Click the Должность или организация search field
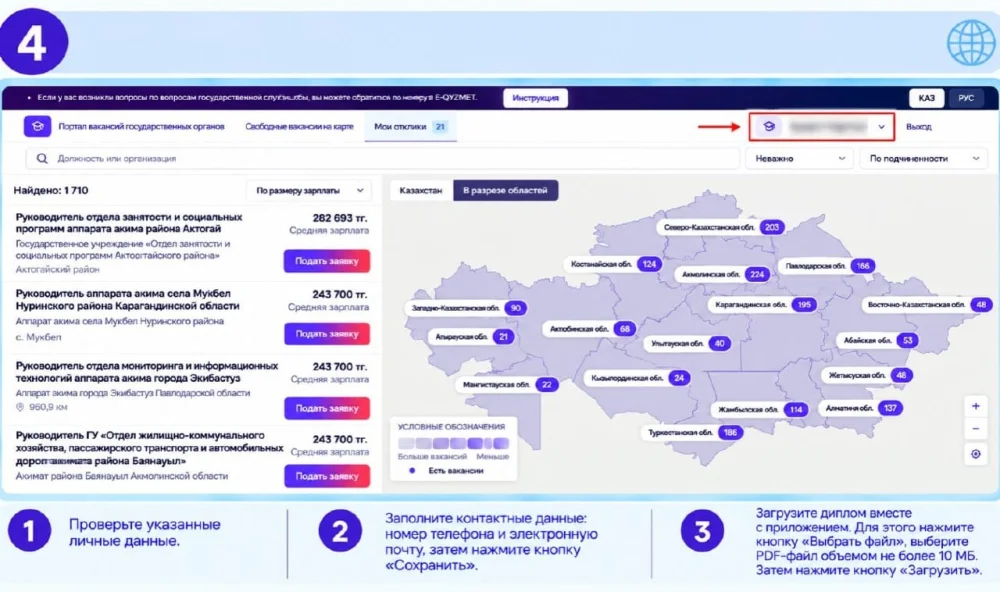This screenshot has height=592, width=1000. coord(383,158)
